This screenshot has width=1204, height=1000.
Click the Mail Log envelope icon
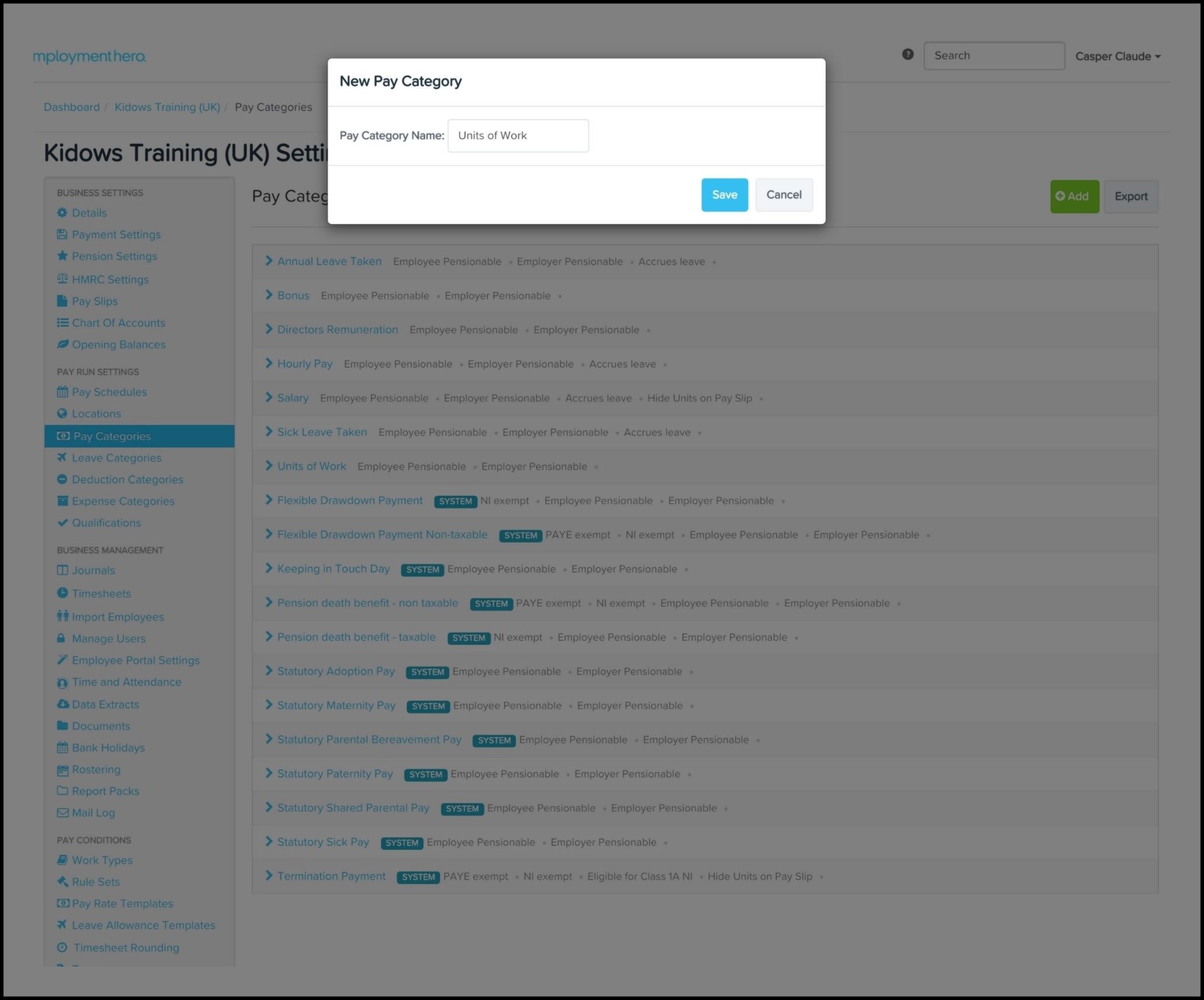(62, 812)
